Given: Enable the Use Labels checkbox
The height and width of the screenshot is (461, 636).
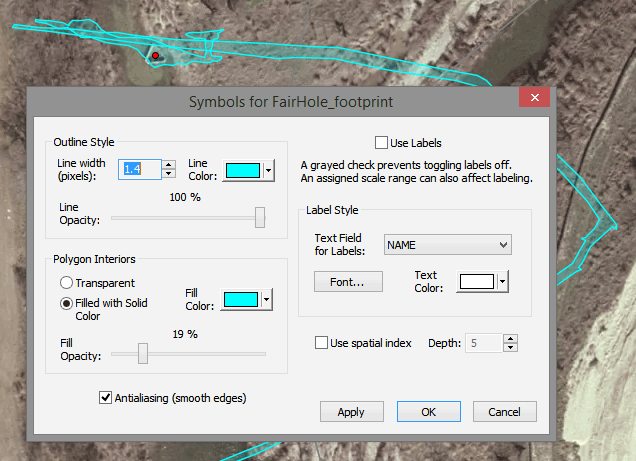Looking at the screenshot, I should pos(381,143).
